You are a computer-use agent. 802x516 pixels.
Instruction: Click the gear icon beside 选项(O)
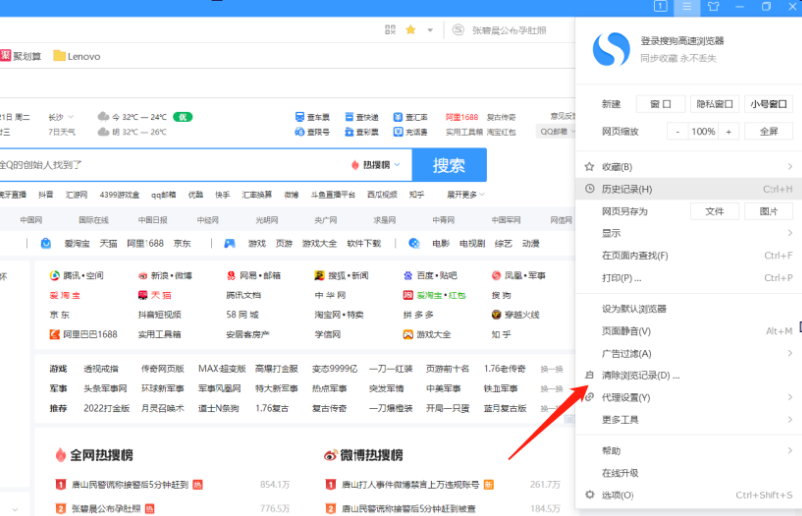tap(590, 495)
